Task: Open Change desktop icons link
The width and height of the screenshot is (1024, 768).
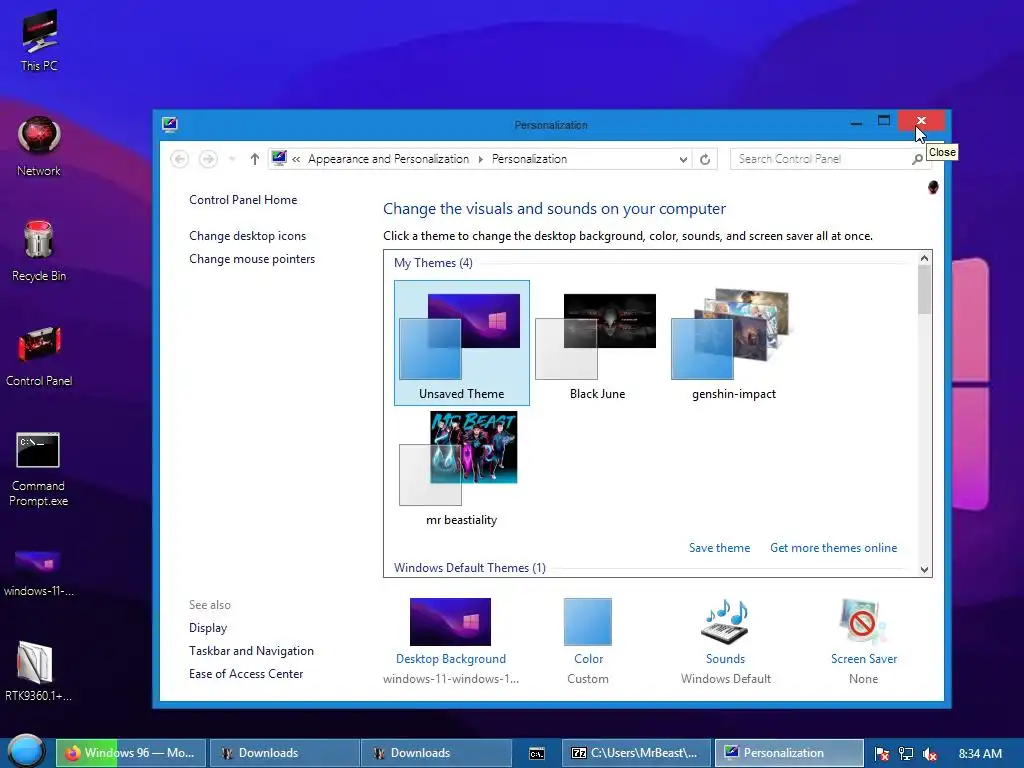Action: pos(248,236)
